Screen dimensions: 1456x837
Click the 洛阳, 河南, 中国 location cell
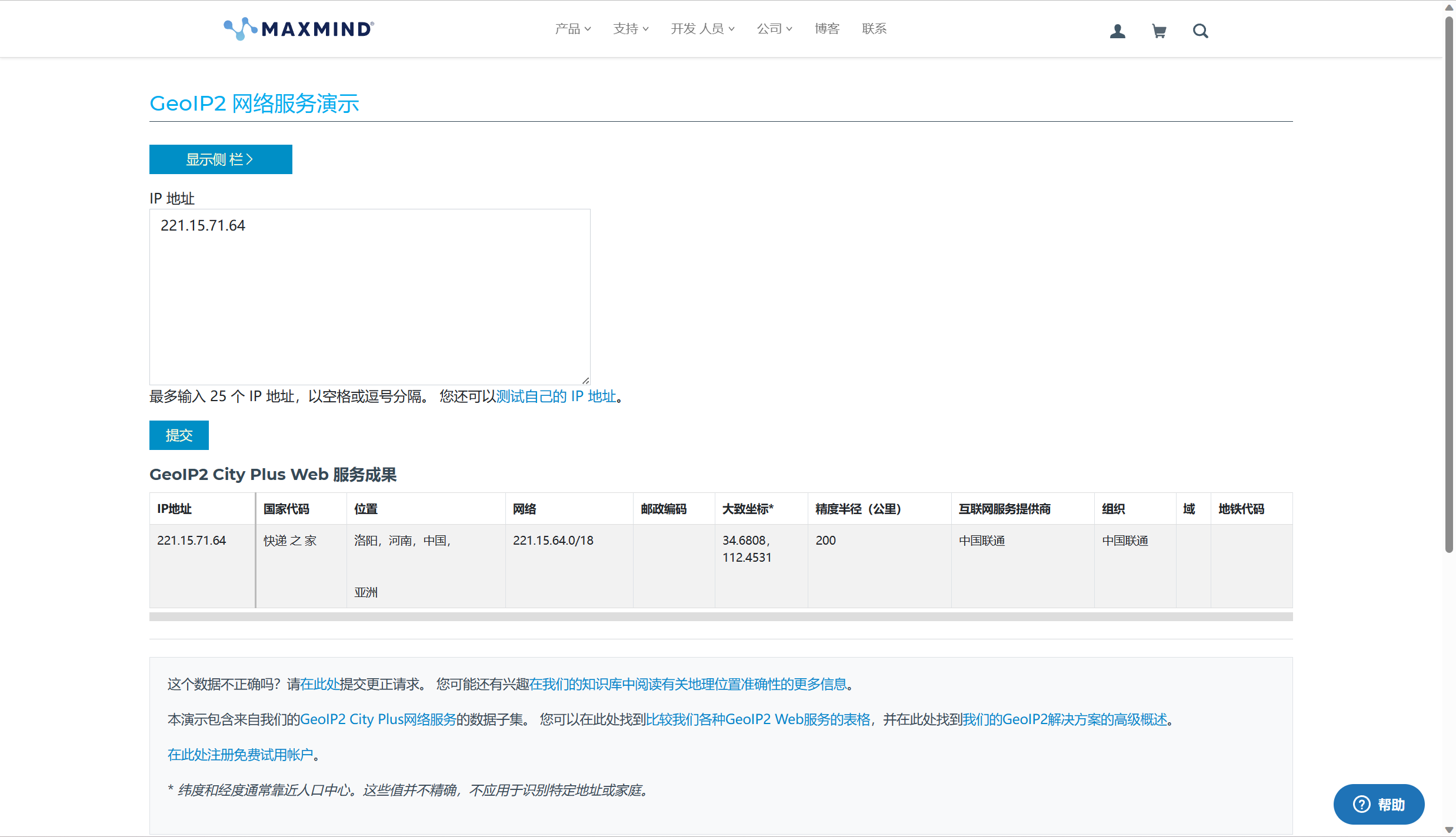click(x=426, y=566)
